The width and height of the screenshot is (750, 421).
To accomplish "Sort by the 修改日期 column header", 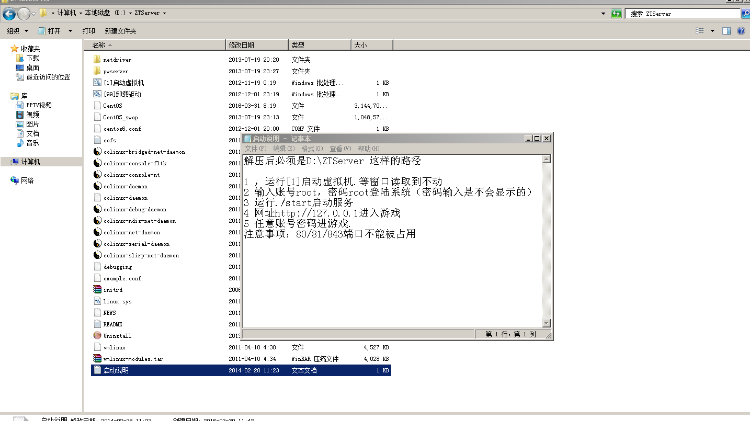I will click(257, 44).
